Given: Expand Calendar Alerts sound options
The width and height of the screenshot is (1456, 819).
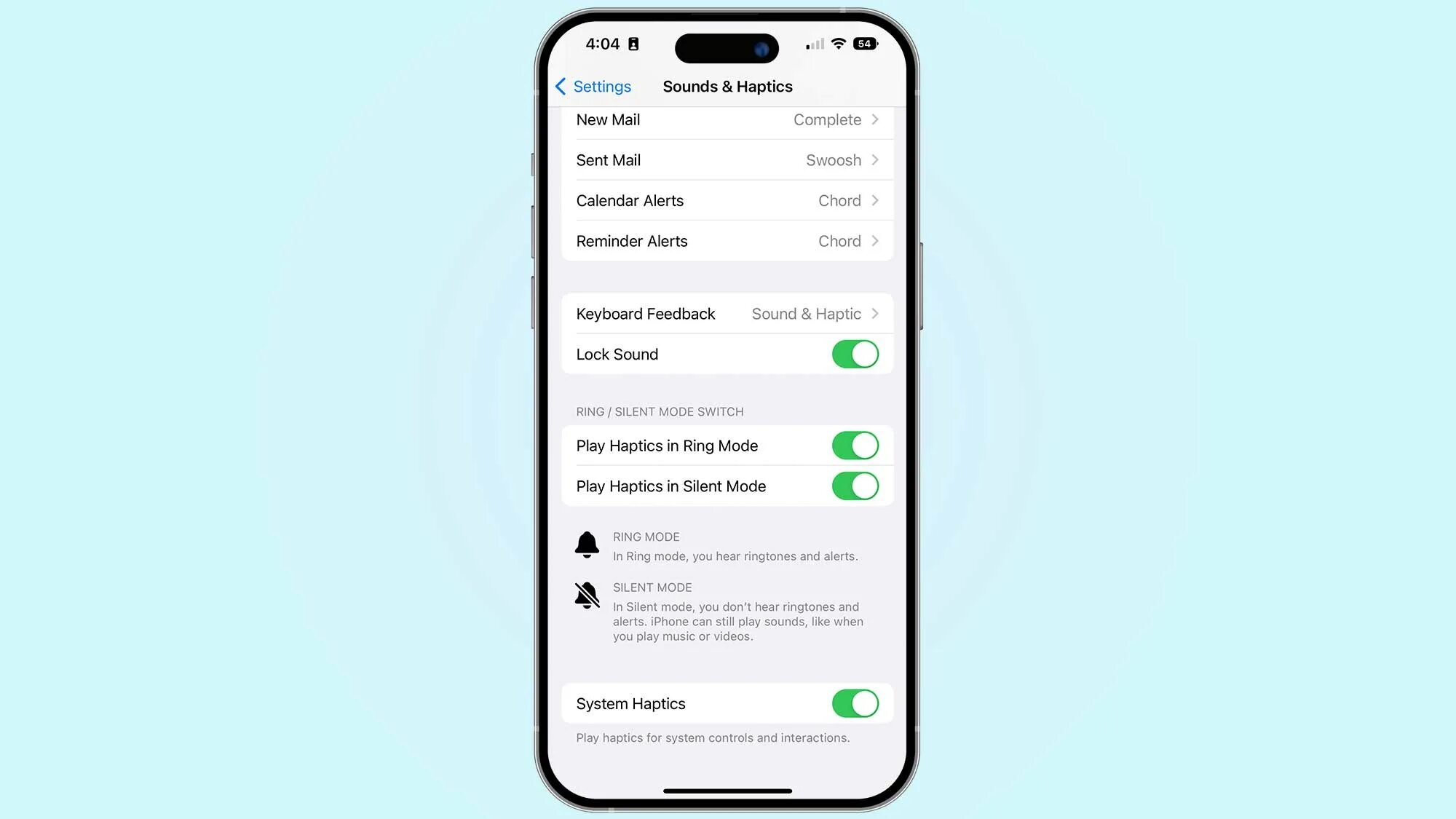Looking at the screenshot, I should tap(727, 200).
